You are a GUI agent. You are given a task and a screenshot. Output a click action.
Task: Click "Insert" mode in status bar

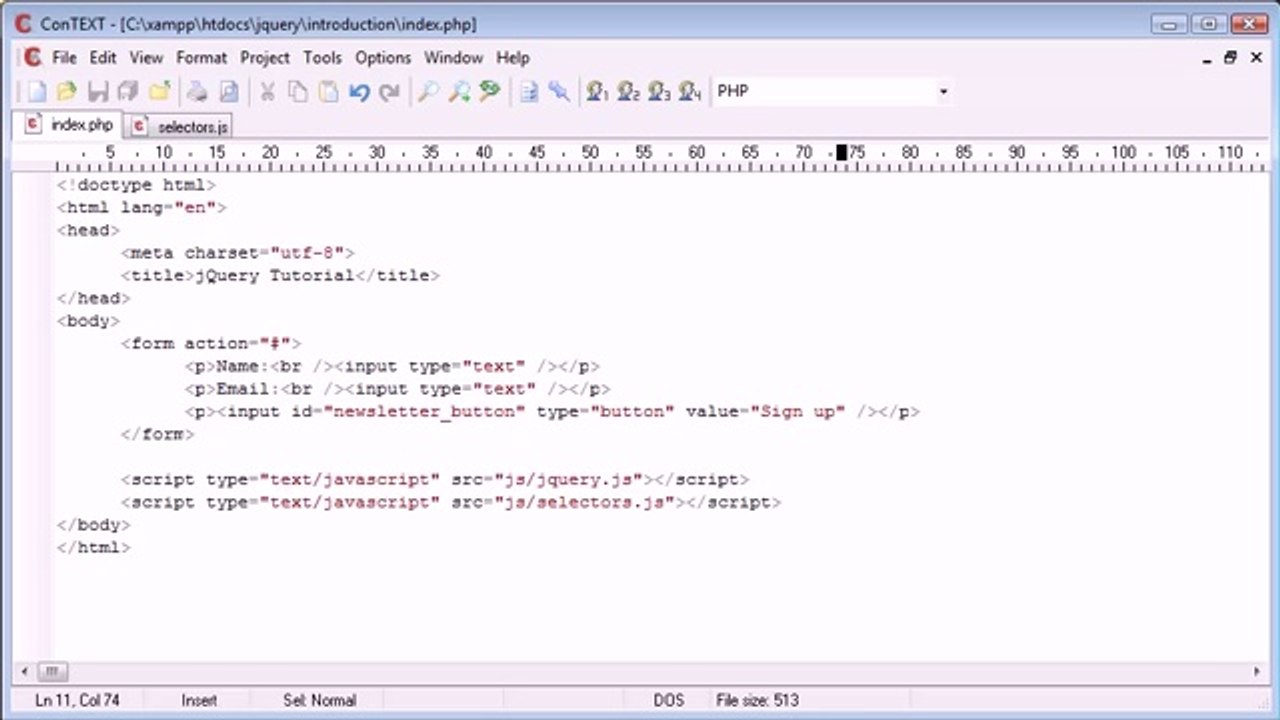(199, 700)
